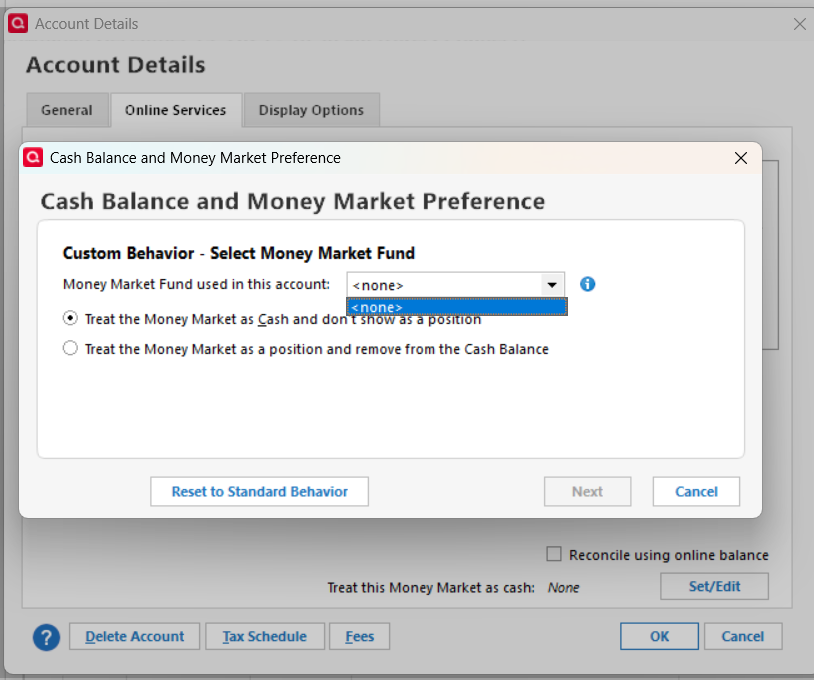Click the blue info icon beside fund dropdown
This screenshot has height=680, width=814.
pos(587,284)
